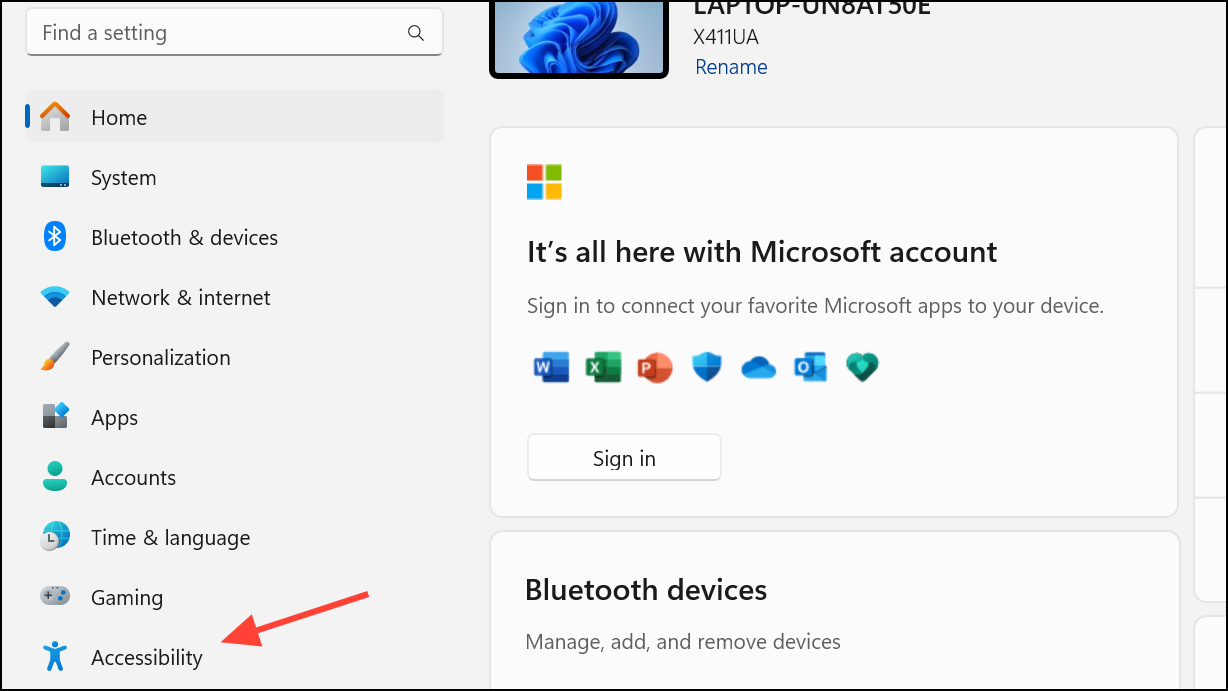Click the Sign in button
This screenshot has height=691, width=1228.
pos(624,458)
